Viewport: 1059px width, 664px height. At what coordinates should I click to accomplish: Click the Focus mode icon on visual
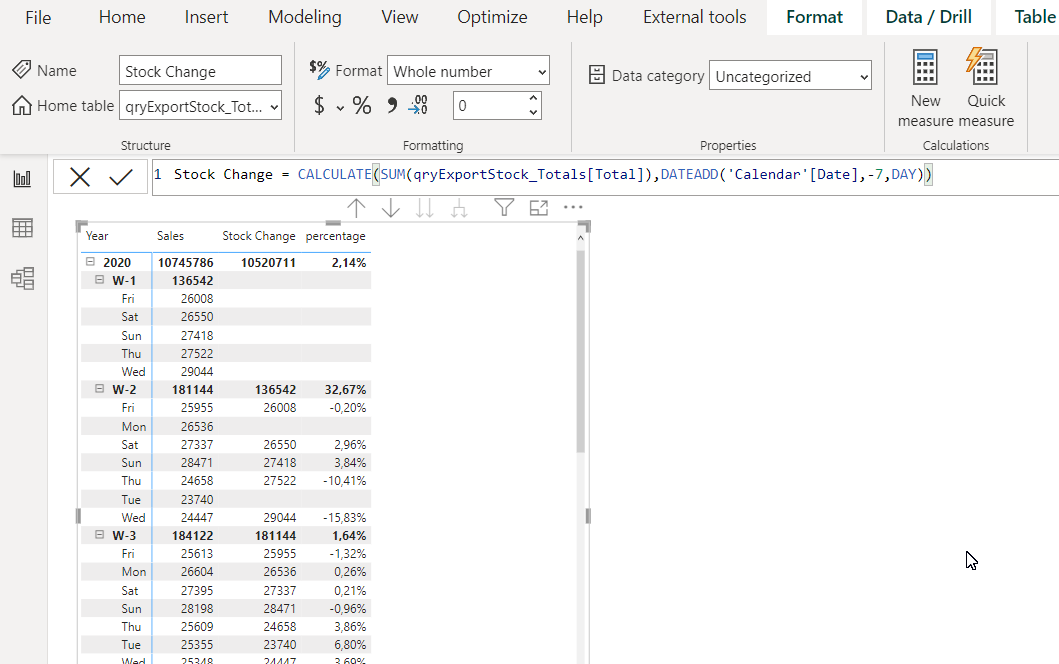[x=538, y=208]
